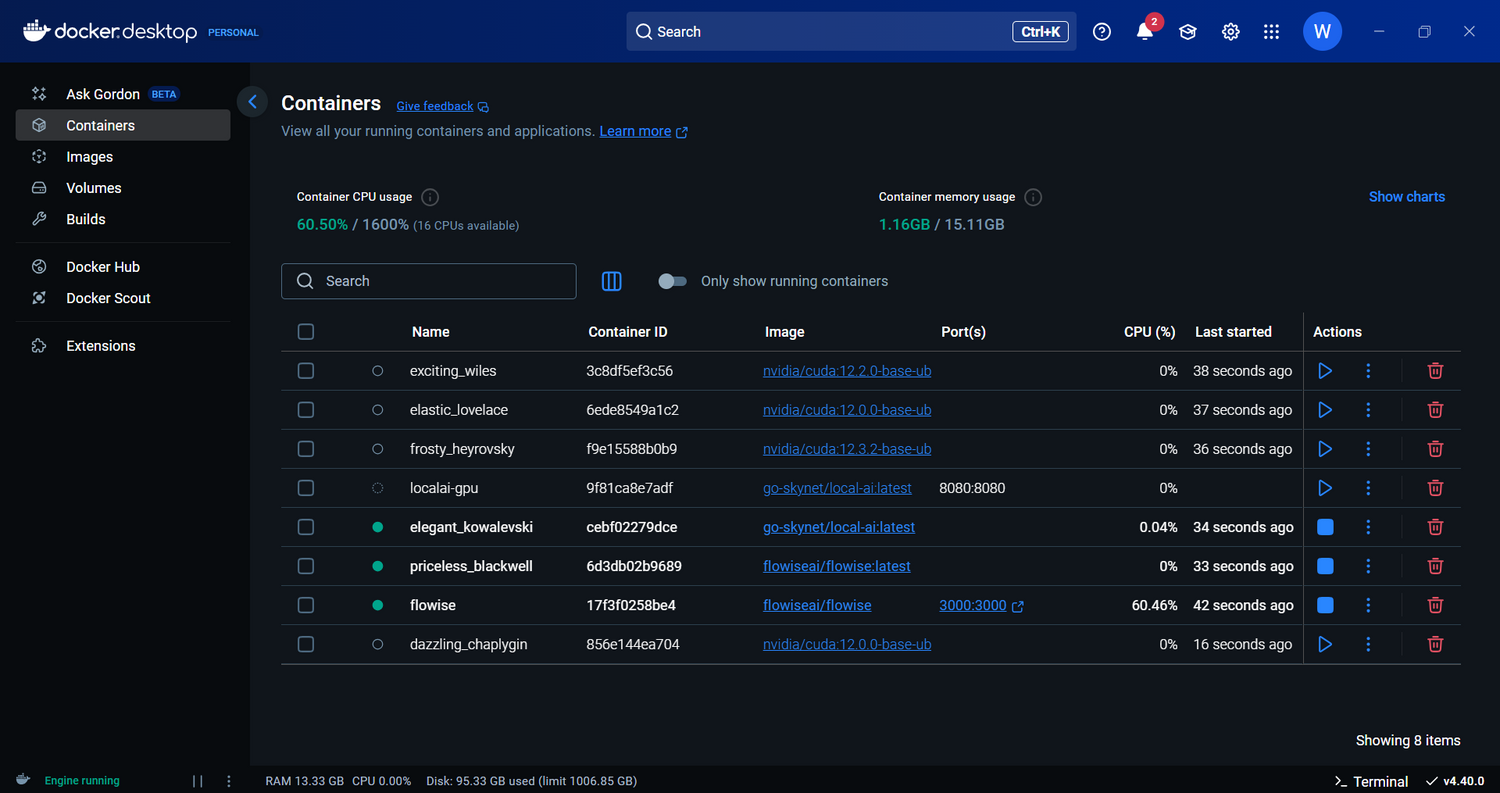
Task: Stop the elegant_kowalevski container
Action: coord(1325,527)
